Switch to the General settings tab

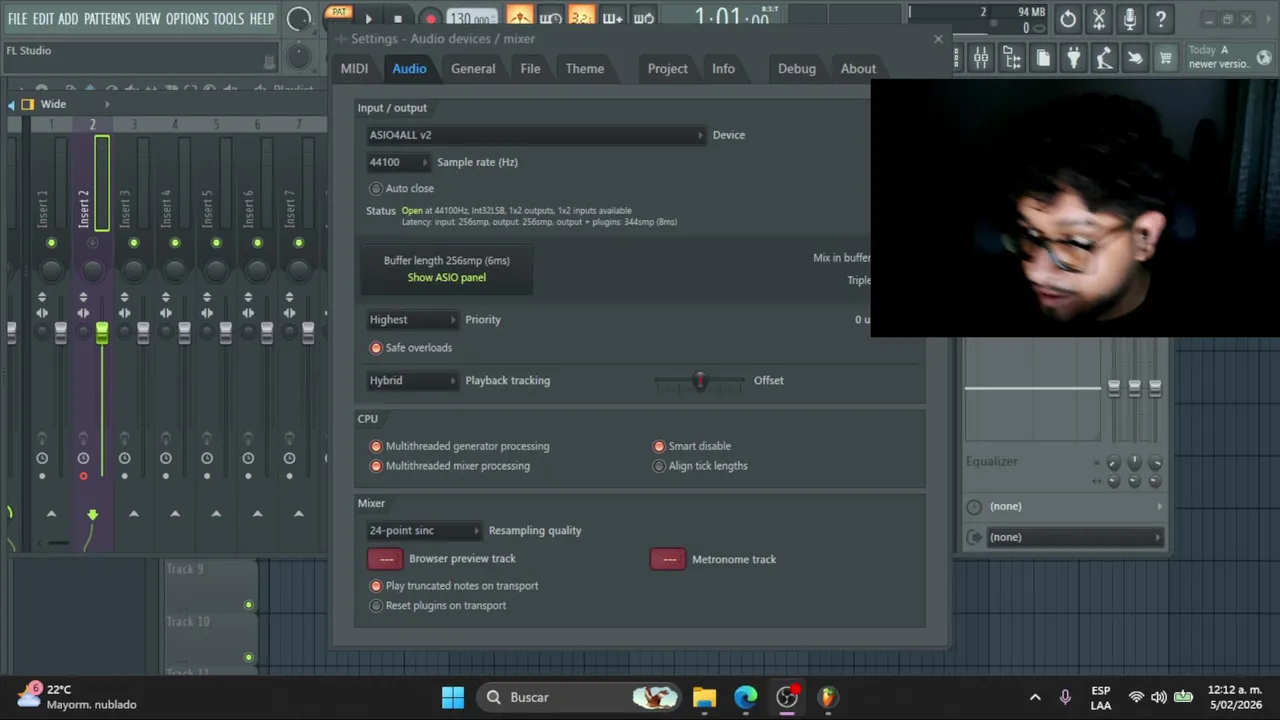(473, 69)
